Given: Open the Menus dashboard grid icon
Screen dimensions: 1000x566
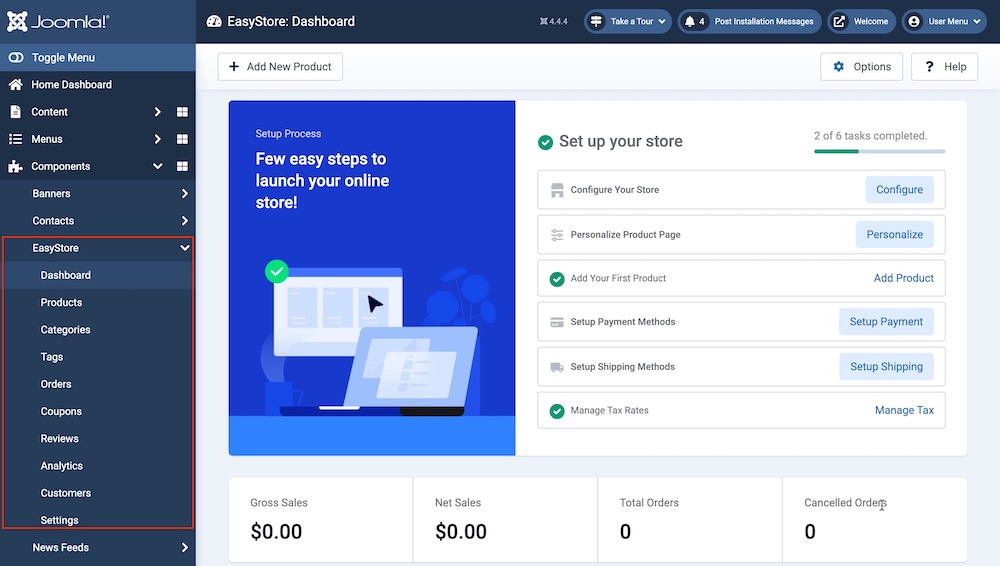Looking at the screenshot, I should tap(182, 139).
